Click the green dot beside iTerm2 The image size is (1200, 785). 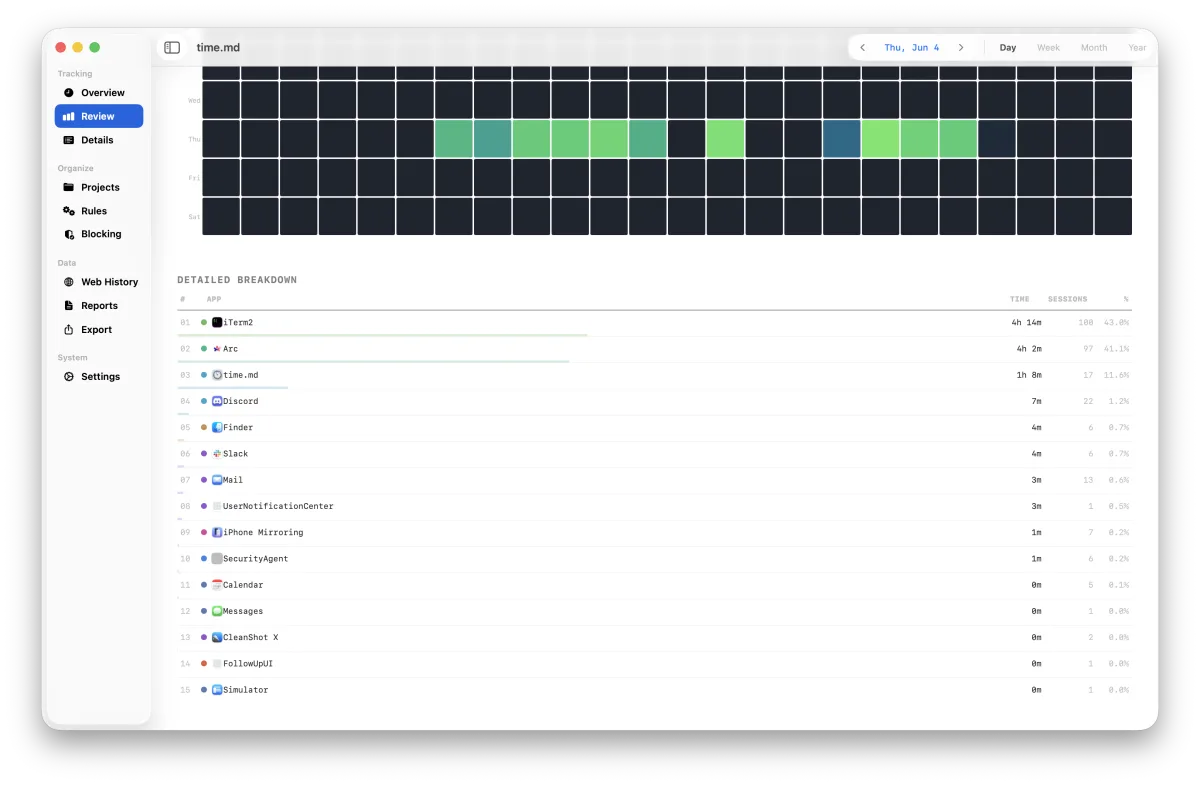coord(204,323)
